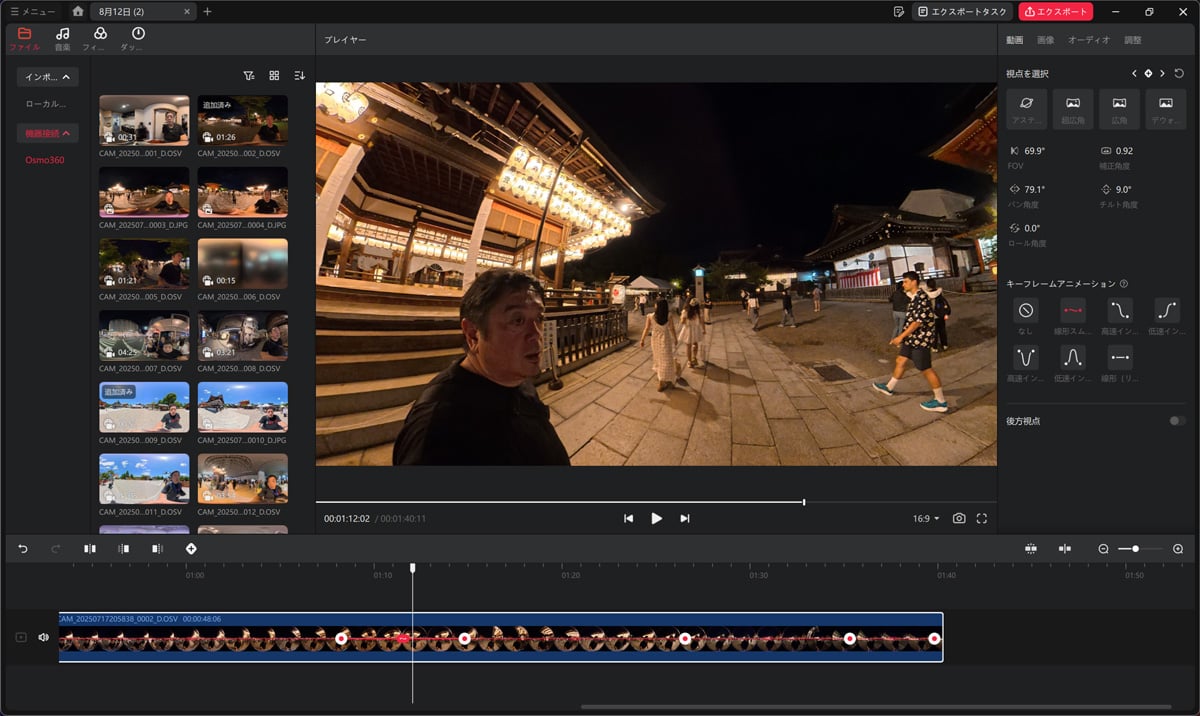Viewport: 1200px width, 716px height.
Task: Click the add keyframe diamond in timeline toolbar
Action: (191, 549)
